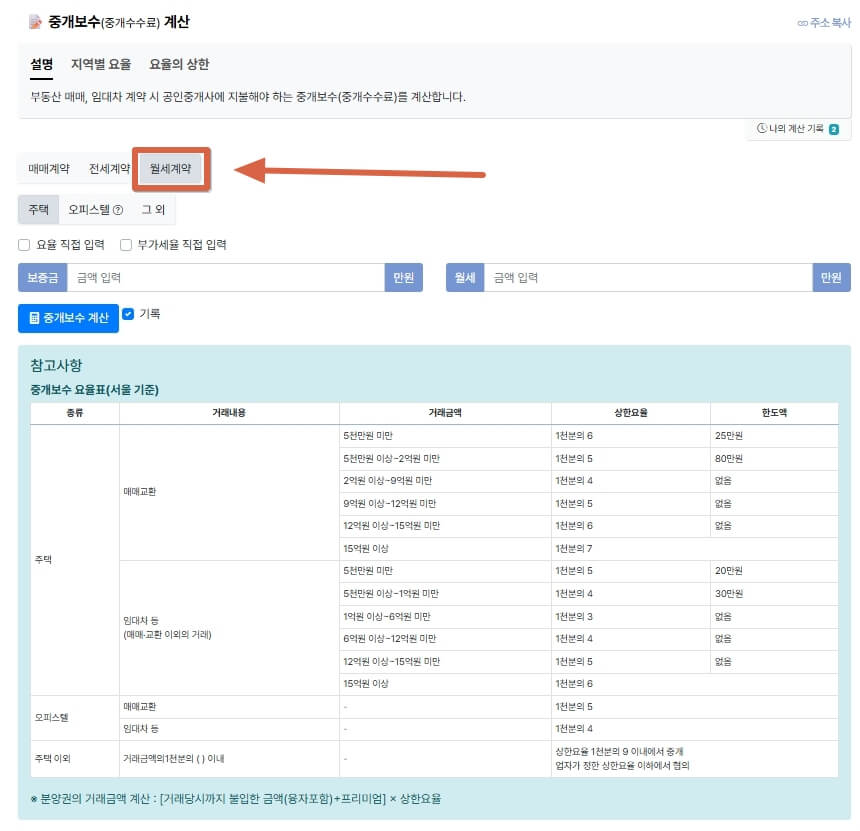The image size is (860, 831).
Task: Click the clock icon in 나의 계산 기록
Action: [761, 128]
